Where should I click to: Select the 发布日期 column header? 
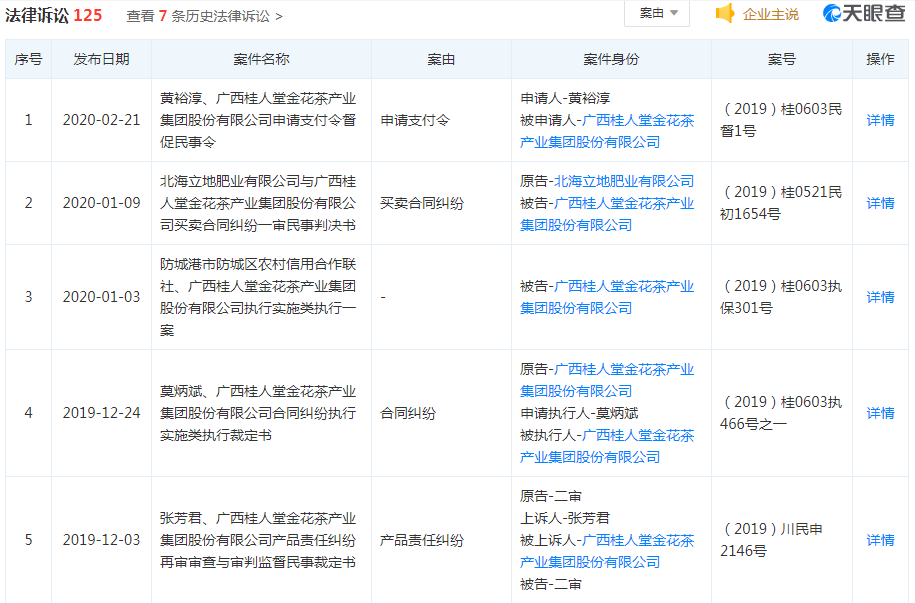[x=101, y=60]
